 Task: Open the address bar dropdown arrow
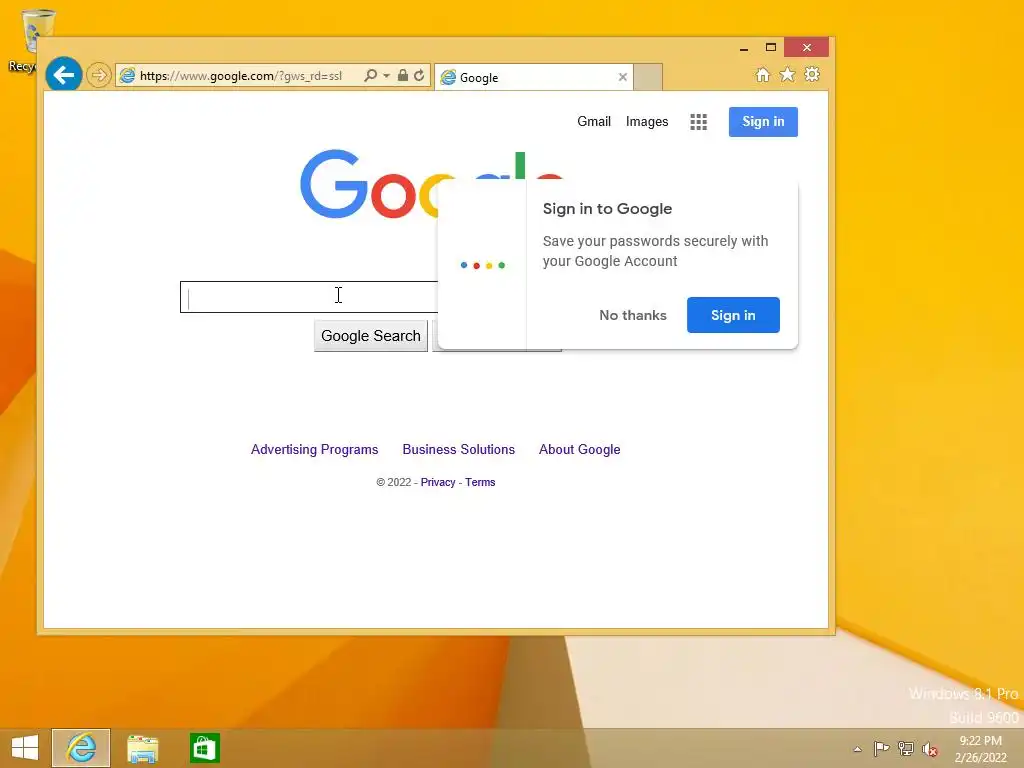(x=387, y=76)
